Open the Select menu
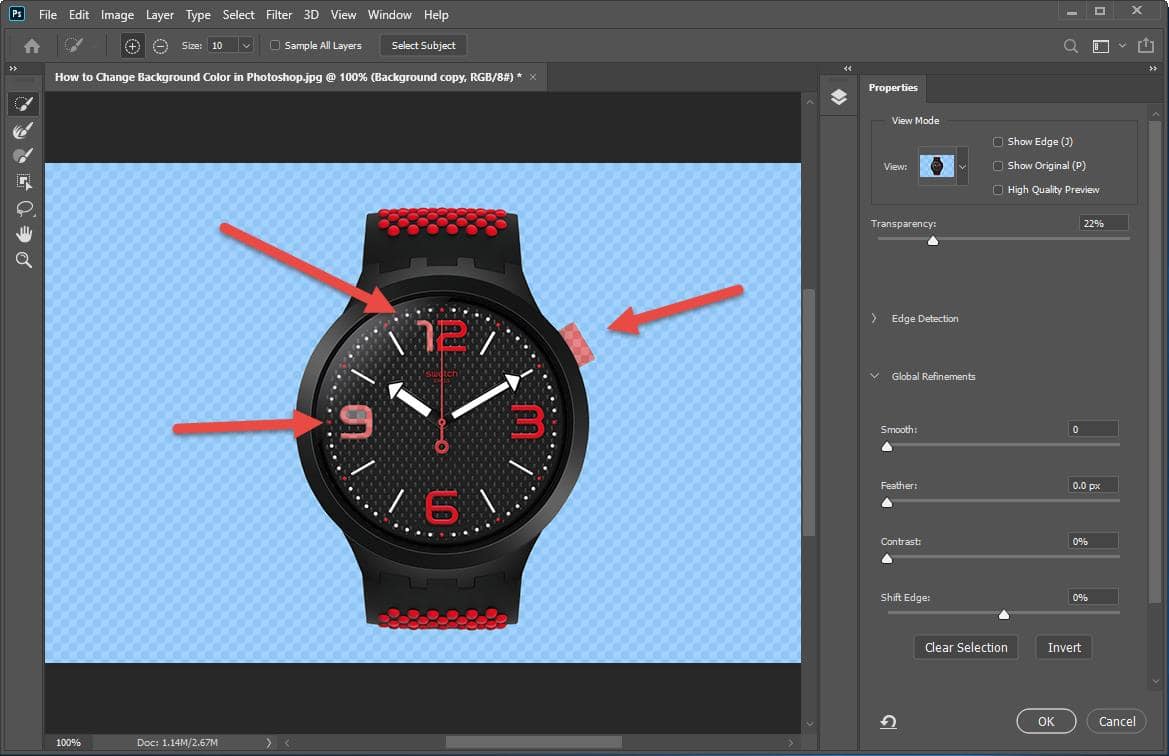 pos(238,14)
